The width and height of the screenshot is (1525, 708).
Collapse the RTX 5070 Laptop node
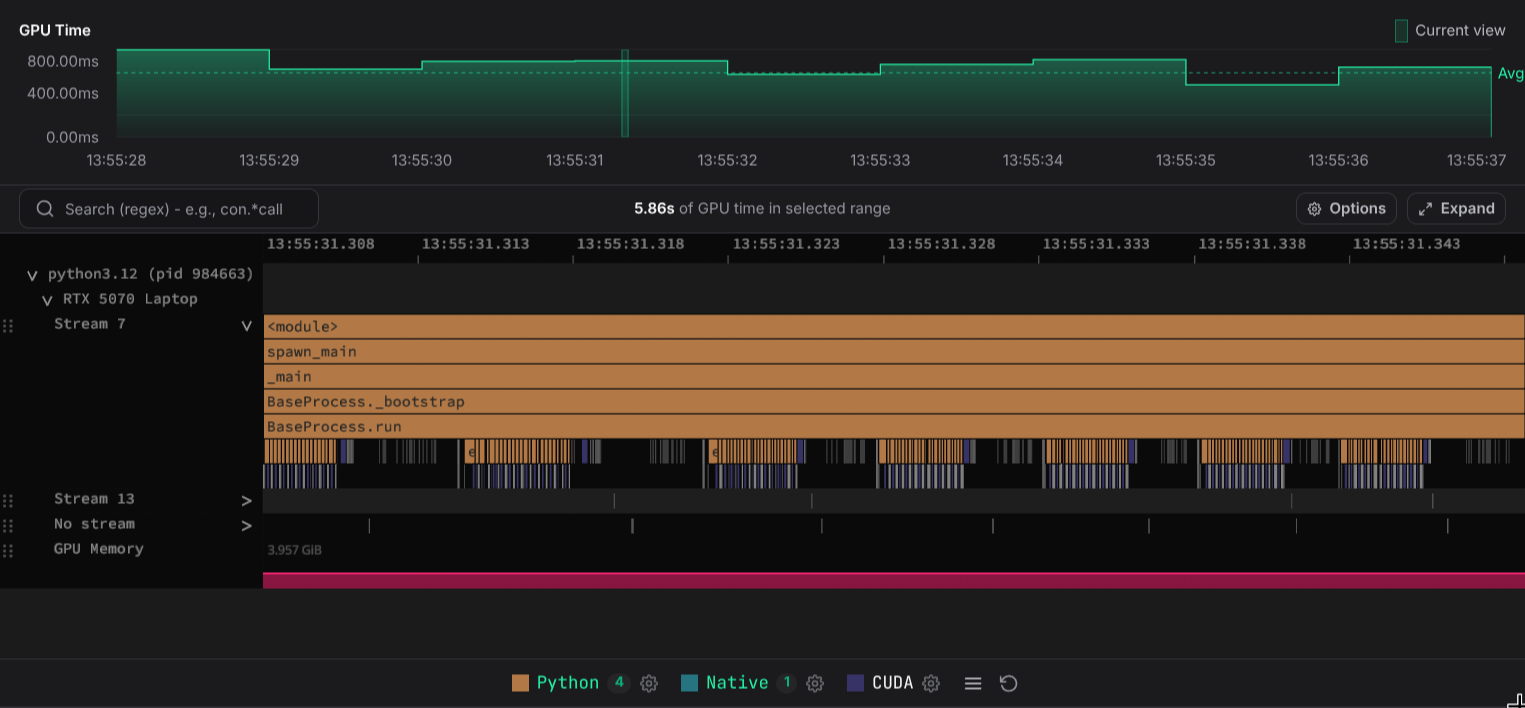[x=47, y=300]
